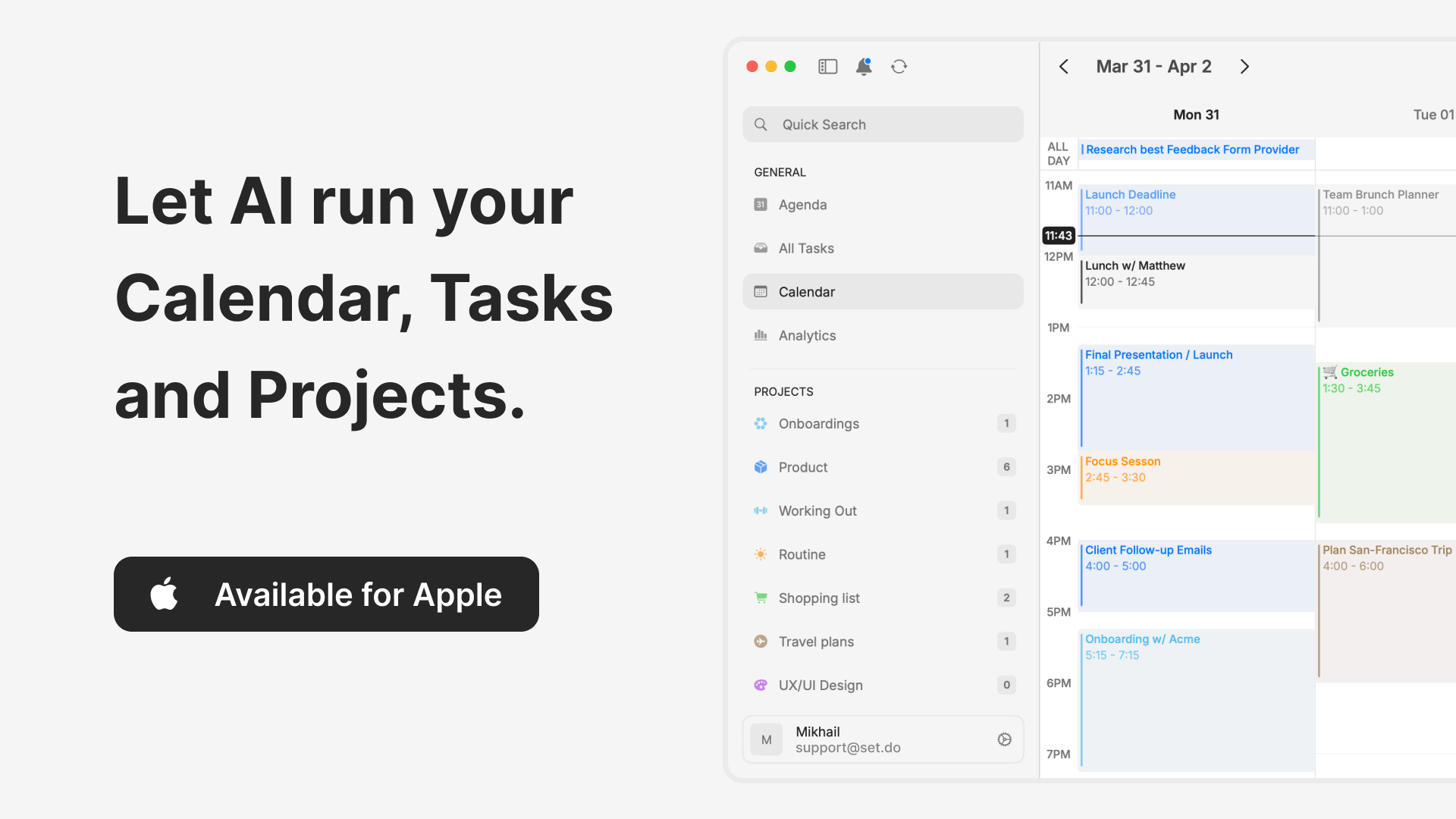Open the Analytics view

click(x=883, y=335)
